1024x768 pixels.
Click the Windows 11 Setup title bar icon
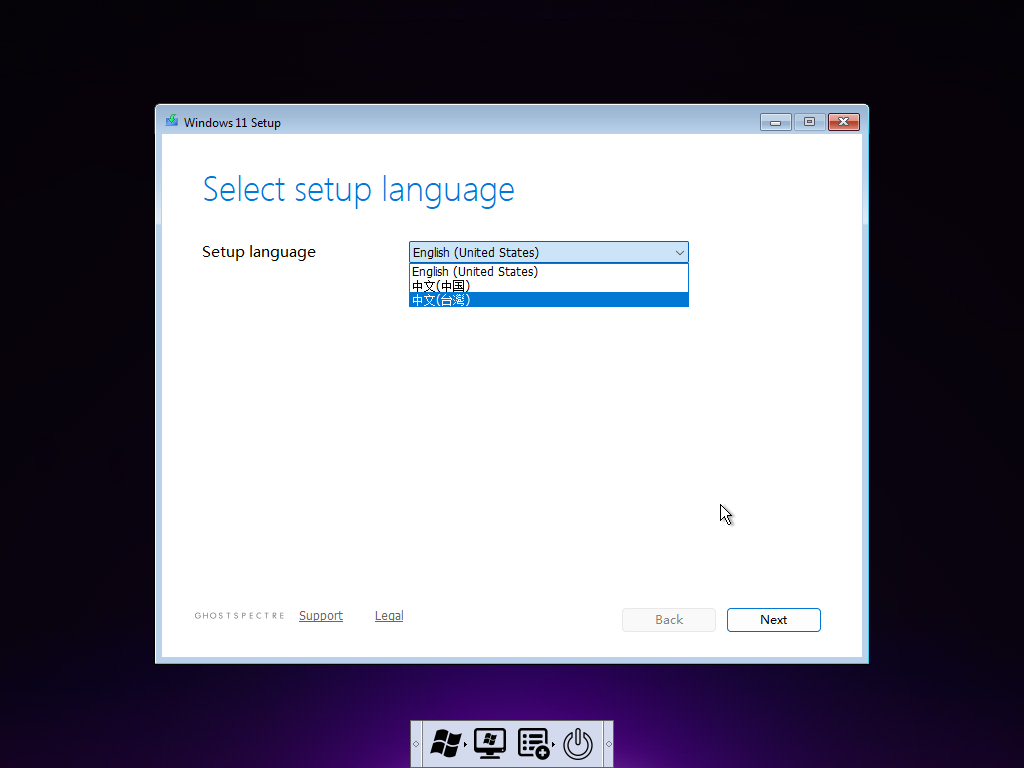(172, 122)
